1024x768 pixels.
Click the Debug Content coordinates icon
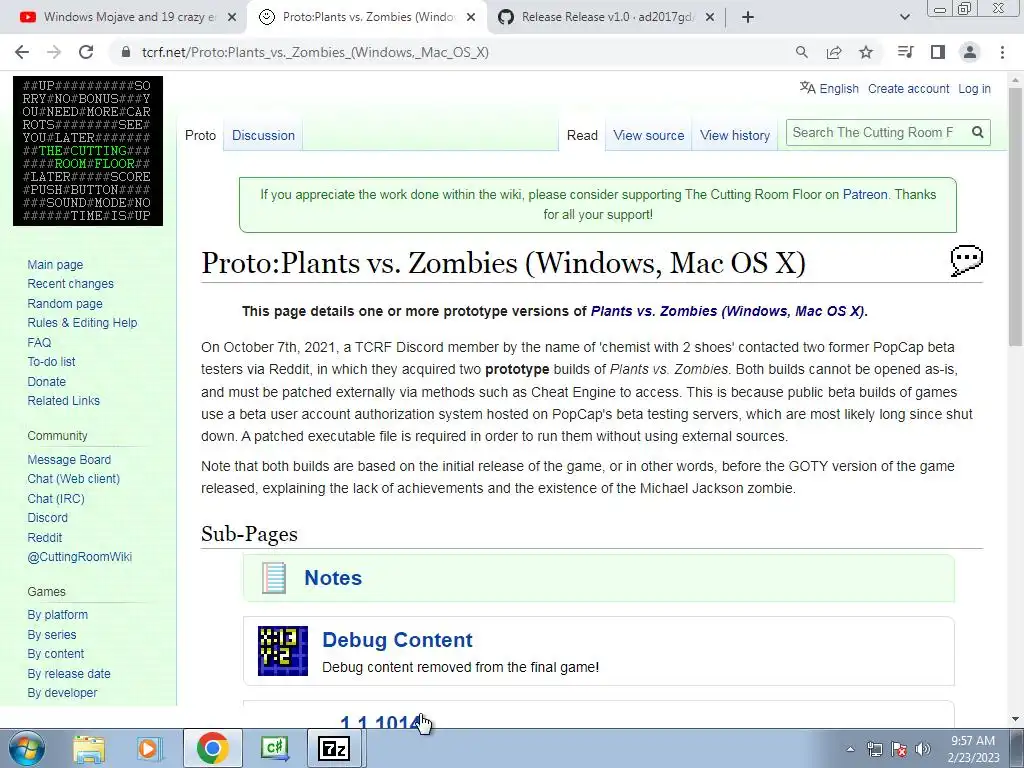click(283, 651)
